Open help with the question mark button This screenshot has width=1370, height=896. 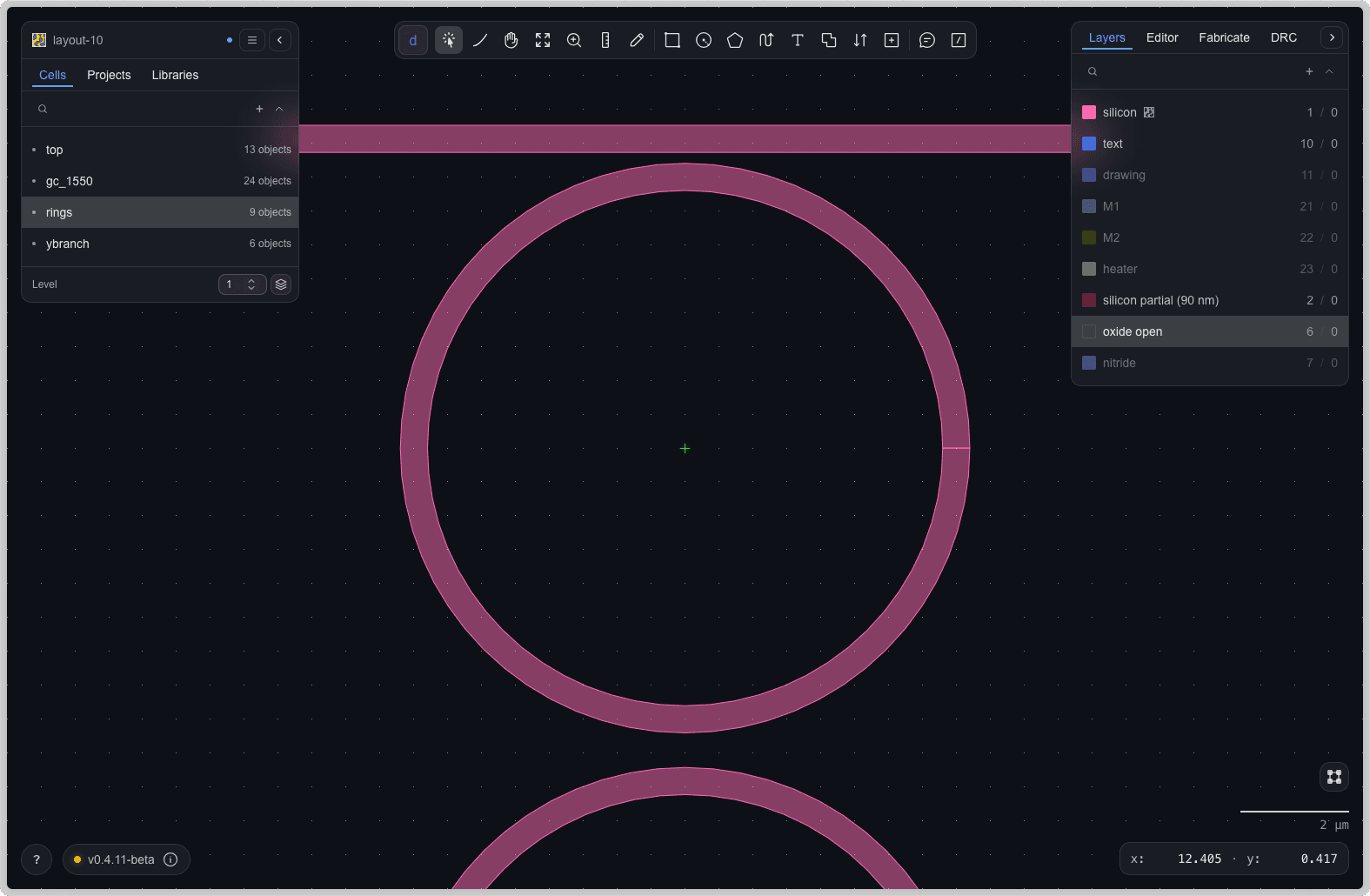[37, 859]
